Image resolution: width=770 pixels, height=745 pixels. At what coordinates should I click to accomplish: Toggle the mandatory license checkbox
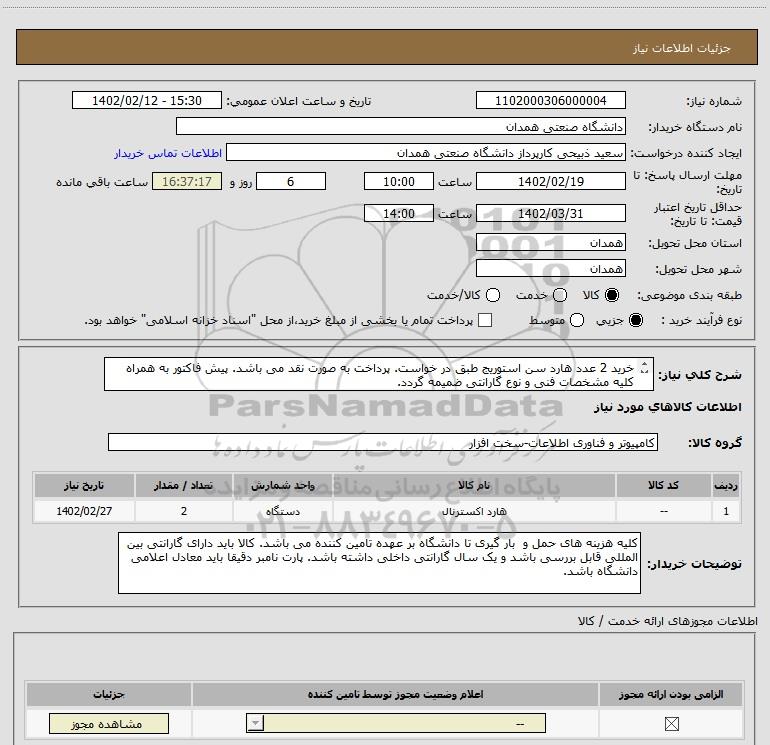(671, 723)
